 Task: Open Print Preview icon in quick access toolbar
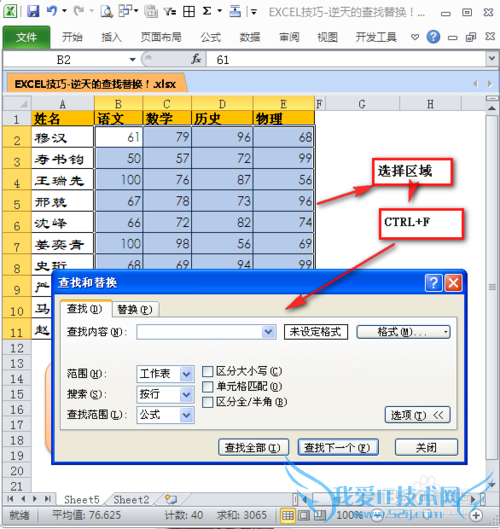point(107,11)
